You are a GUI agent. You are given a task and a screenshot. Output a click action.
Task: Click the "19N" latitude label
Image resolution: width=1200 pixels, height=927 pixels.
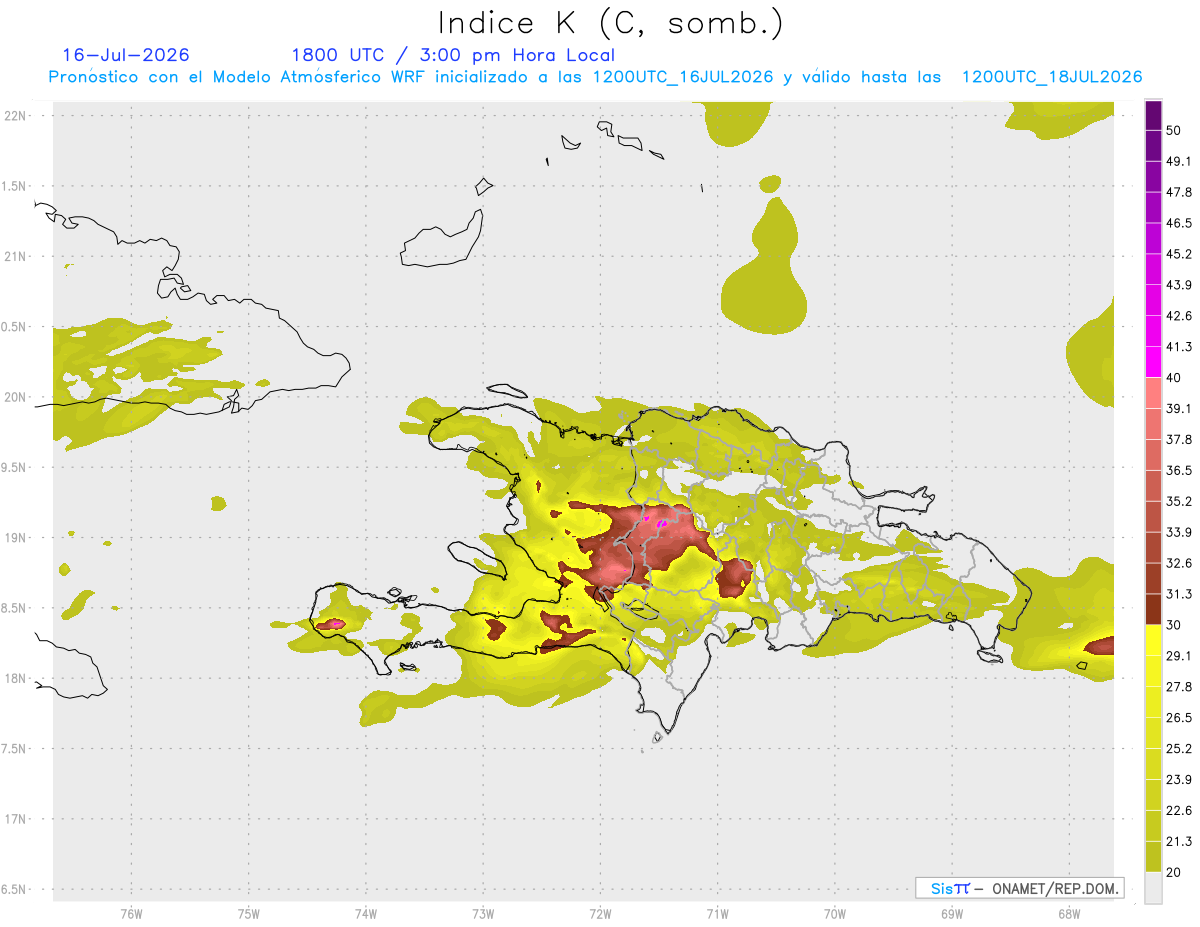17,538
